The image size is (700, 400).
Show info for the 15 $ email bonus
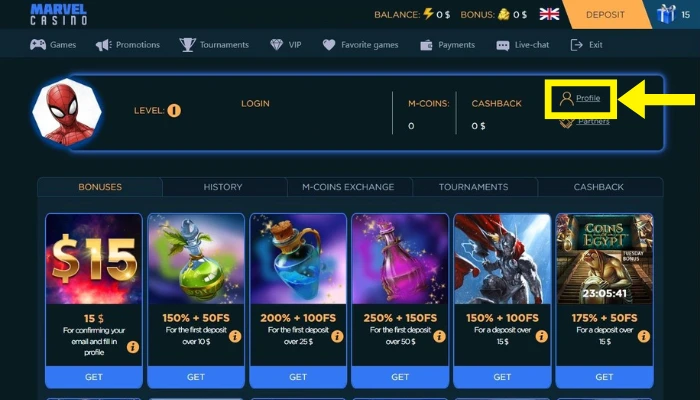click(x=133, y=347)
